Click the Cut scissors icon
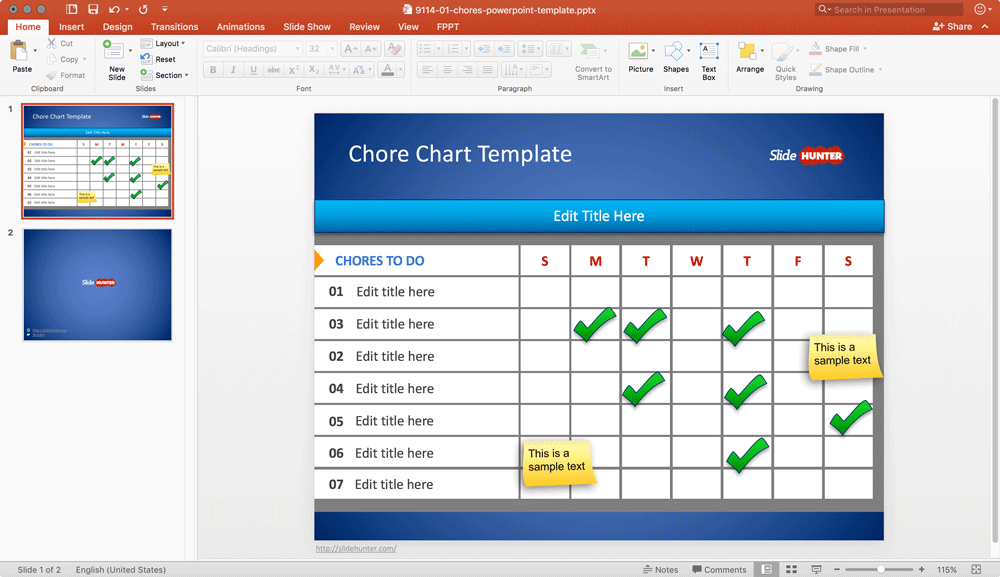Viewport: 1000px width, 577px height. (52, 43)
